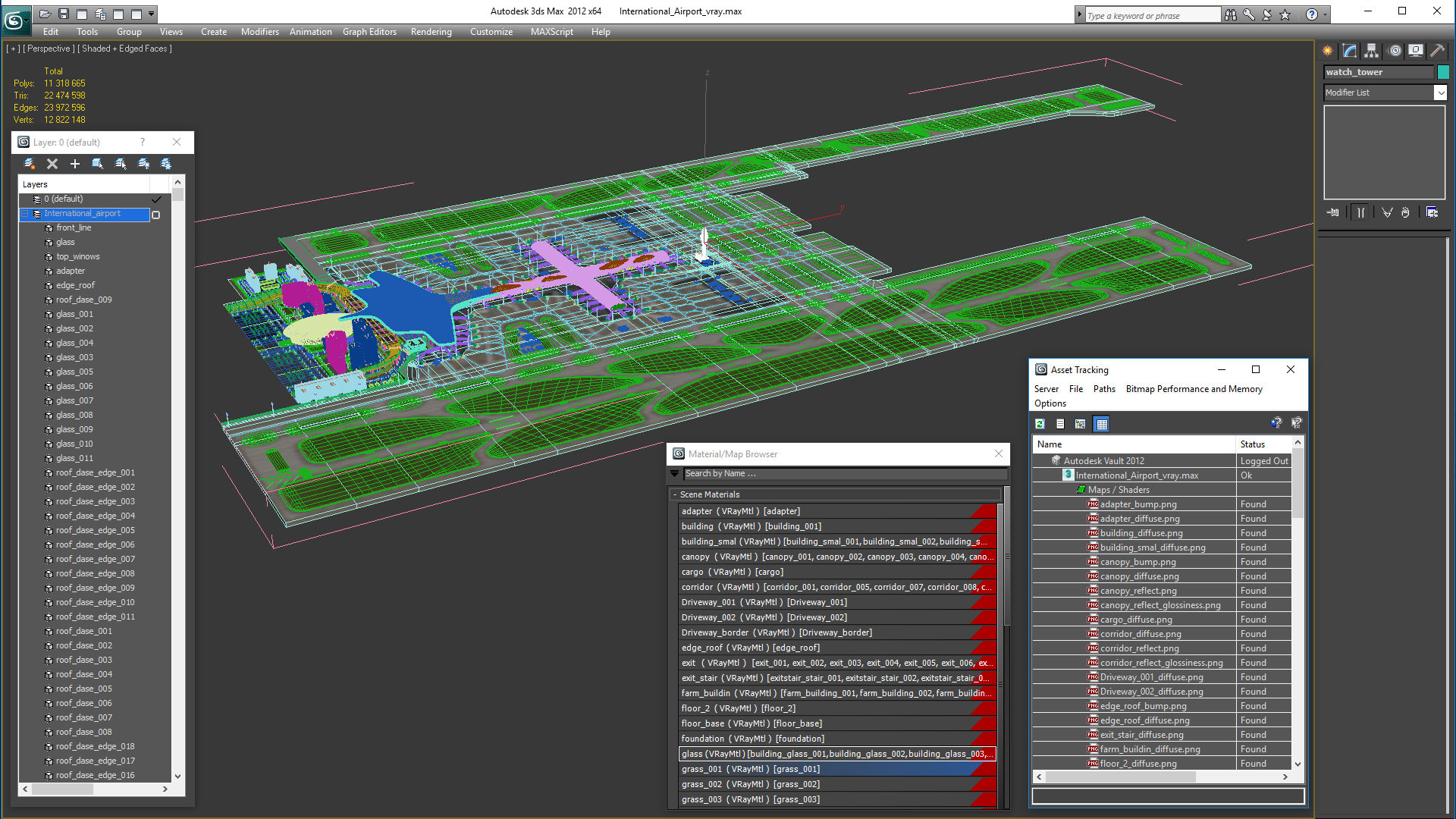Image resolution: width=1456 pixels, height=819 pixels.
Task: Toggle current-layer check for 0 (default) layer
Action: click(157, 199)
